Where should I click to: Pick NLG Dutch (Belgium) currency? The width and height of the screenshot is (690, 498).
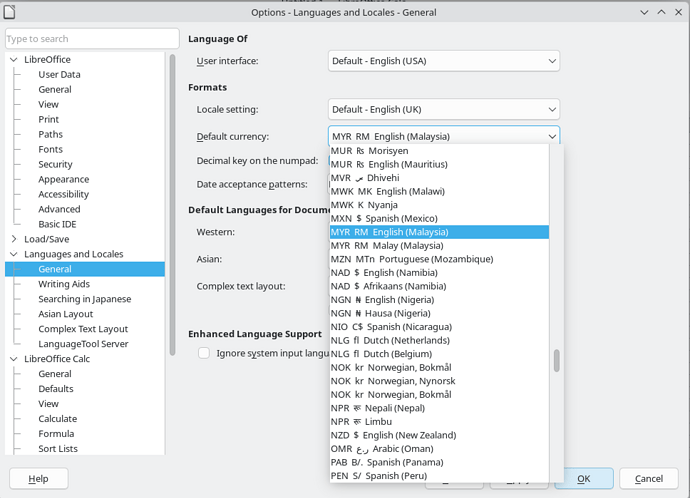coord(439,354)
